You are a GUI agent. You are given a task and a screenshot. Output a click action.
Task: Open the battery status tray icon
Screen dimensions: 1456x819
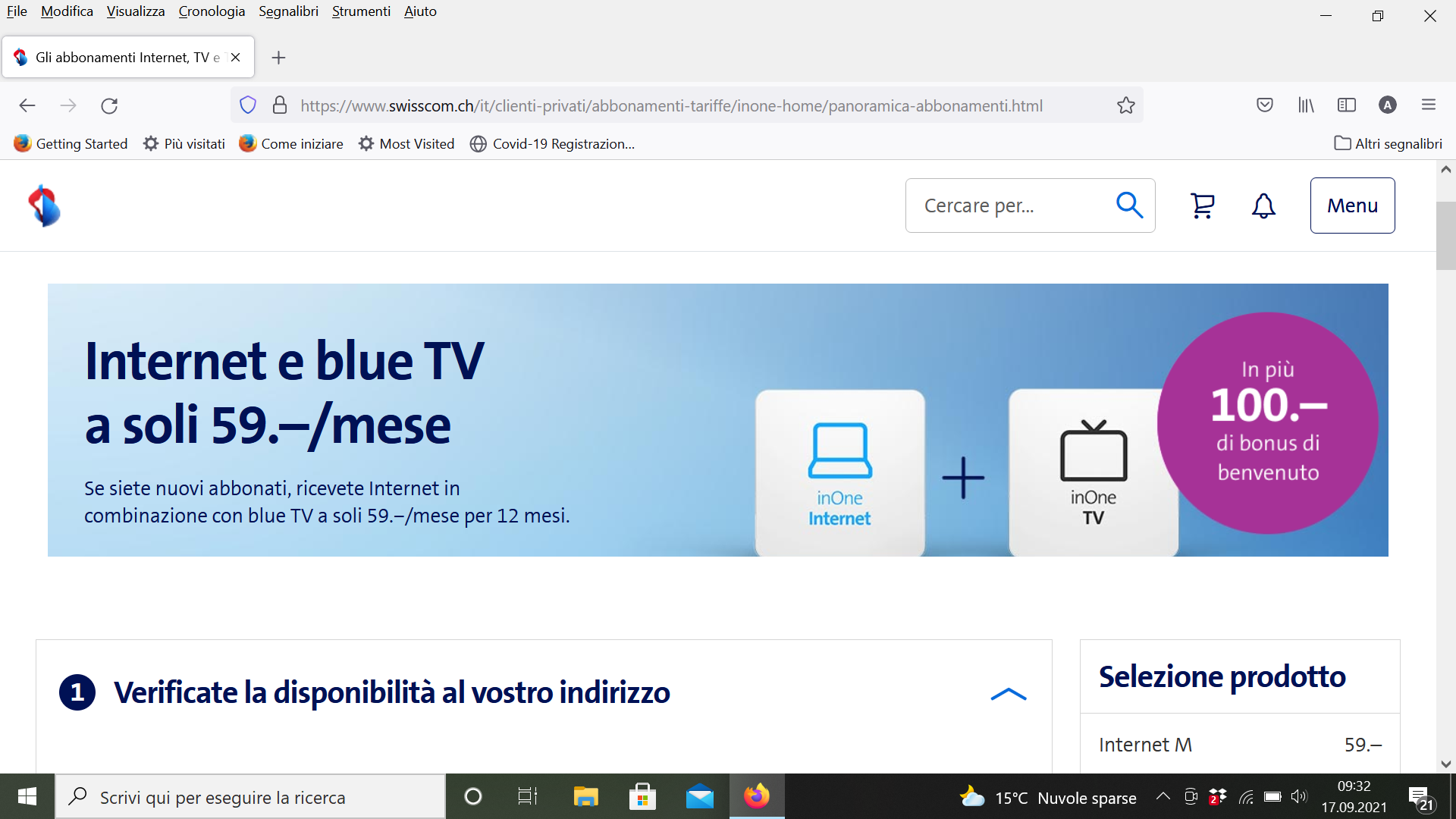(x=1272, y=796)
